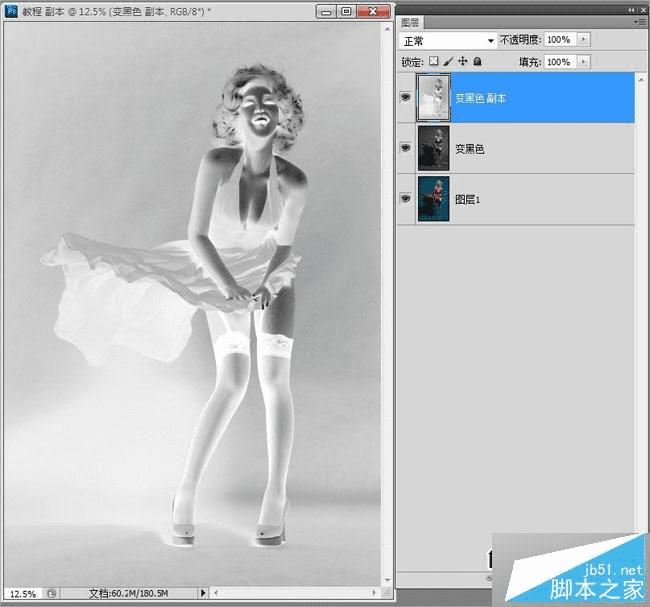650x607 pixels.
Task: Click the canvas vertical scrollbar up arrow
Action: coord(387,29)
